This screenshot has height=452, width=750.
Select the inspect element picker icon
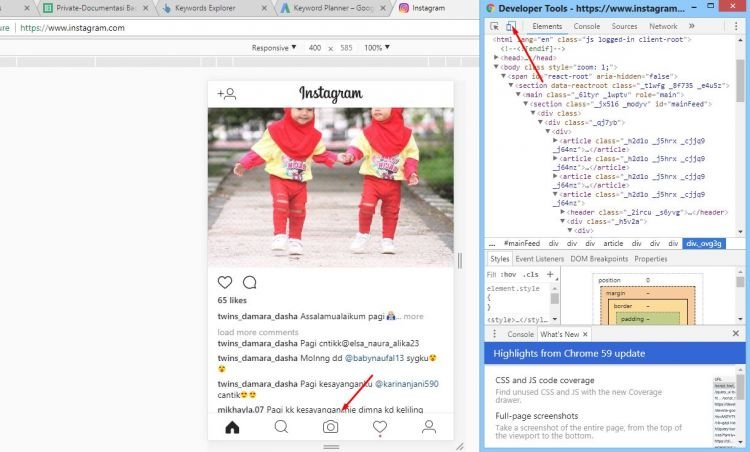pyautogui.click(x=495, y=26)
